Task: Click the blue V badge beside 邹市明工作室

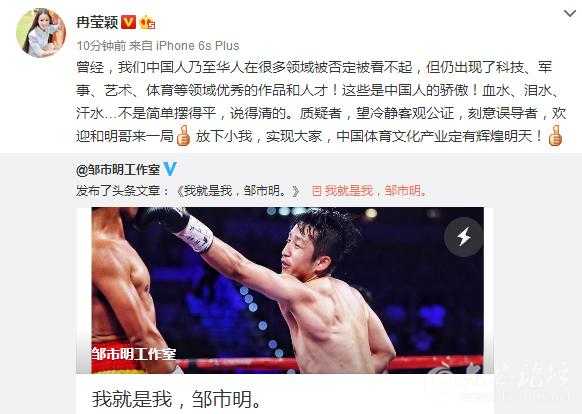Action: (170, 169)
